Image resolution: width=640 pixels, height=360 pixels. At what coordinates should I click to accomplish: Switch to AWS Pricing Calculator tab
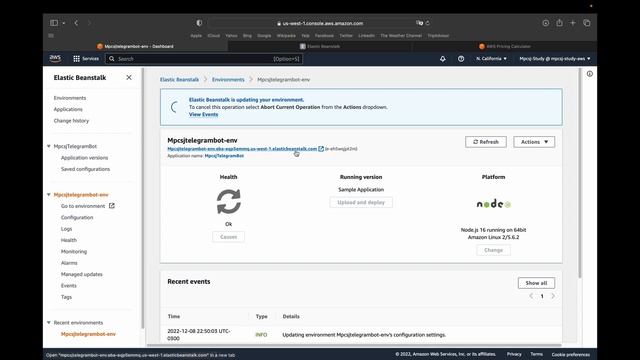pos(504,46)
